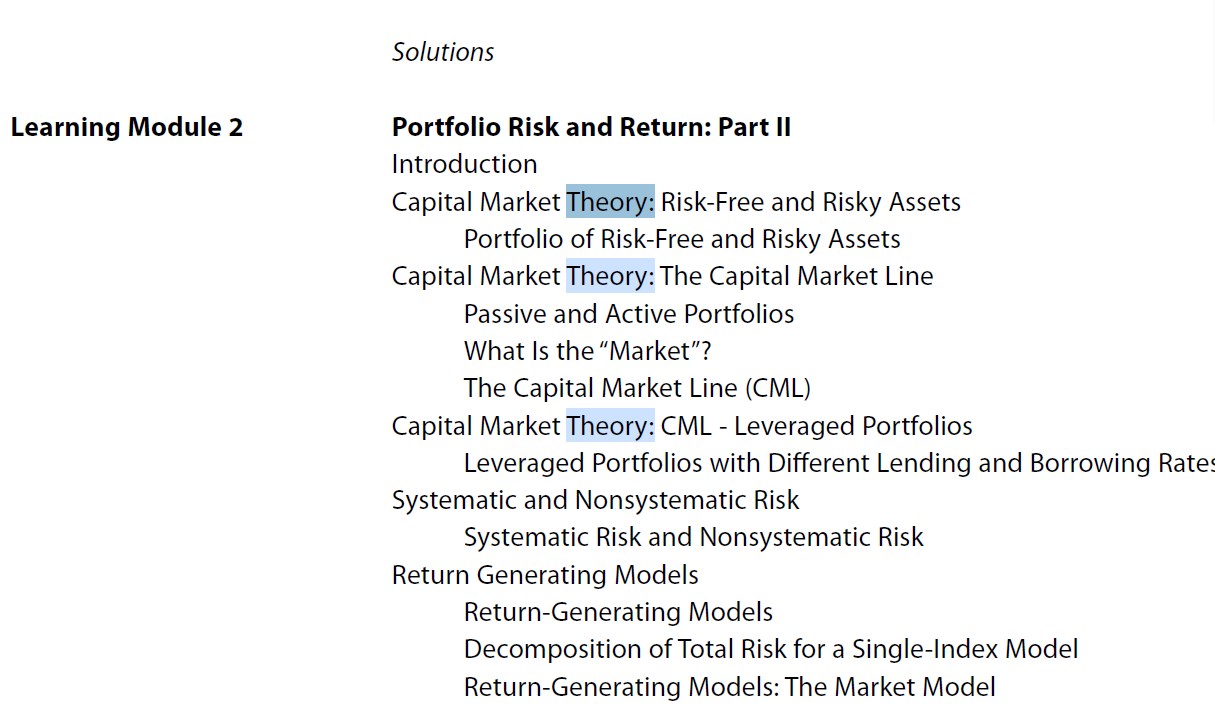Click the darker highlighted "Theory:" search match

(610, 202)
